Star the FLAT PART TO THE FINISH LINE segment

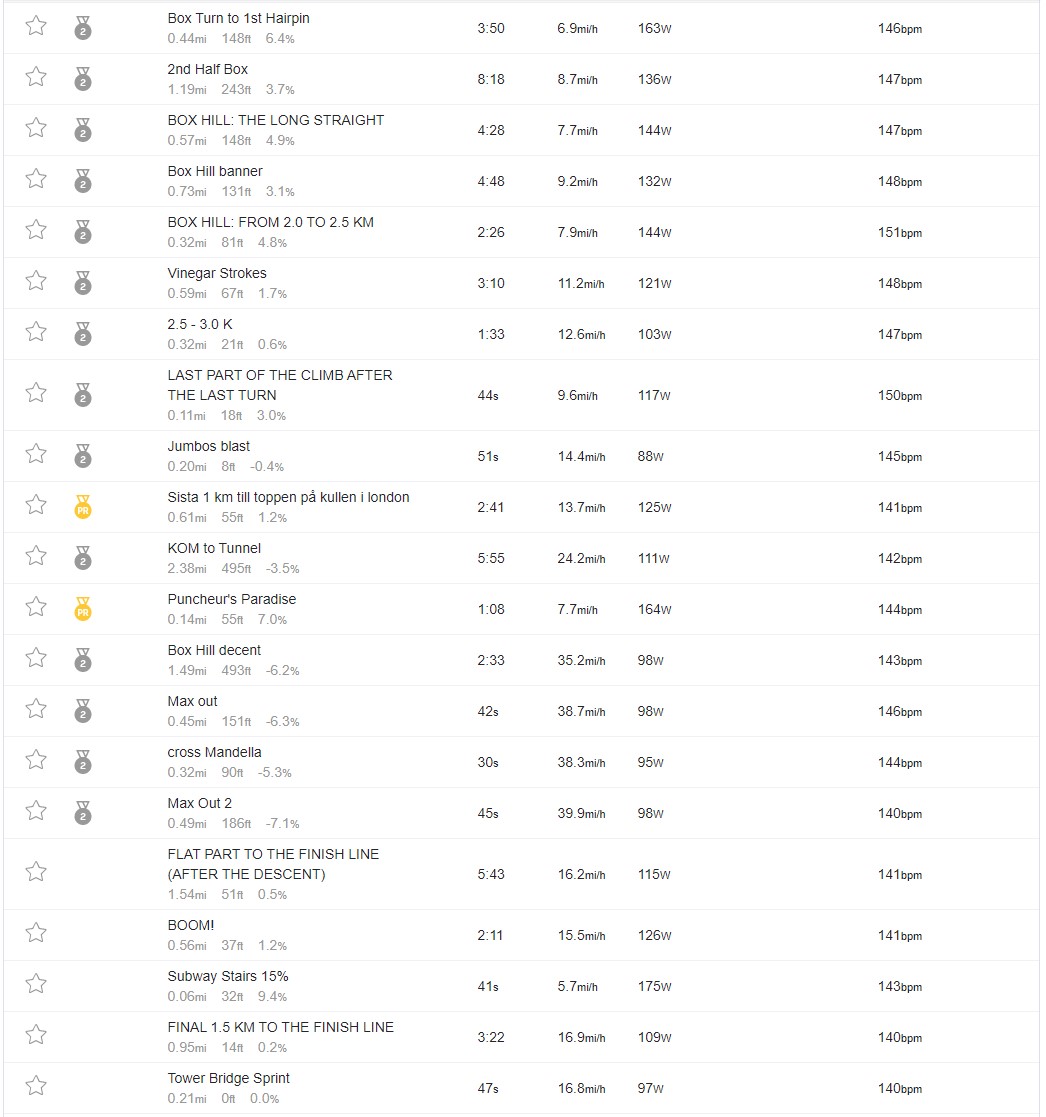pyautogui.click(x=36, y=872)
